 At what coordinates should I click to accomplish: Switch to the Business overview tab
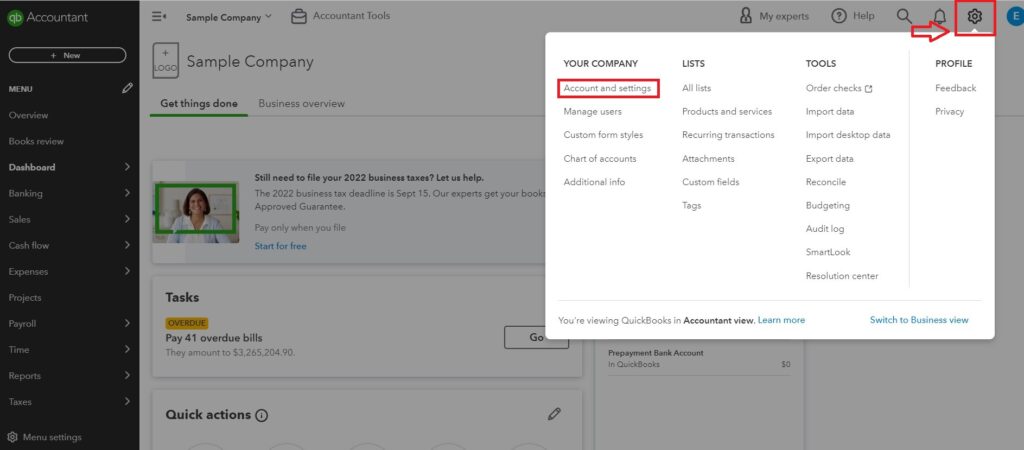click(x=302, y=103)
